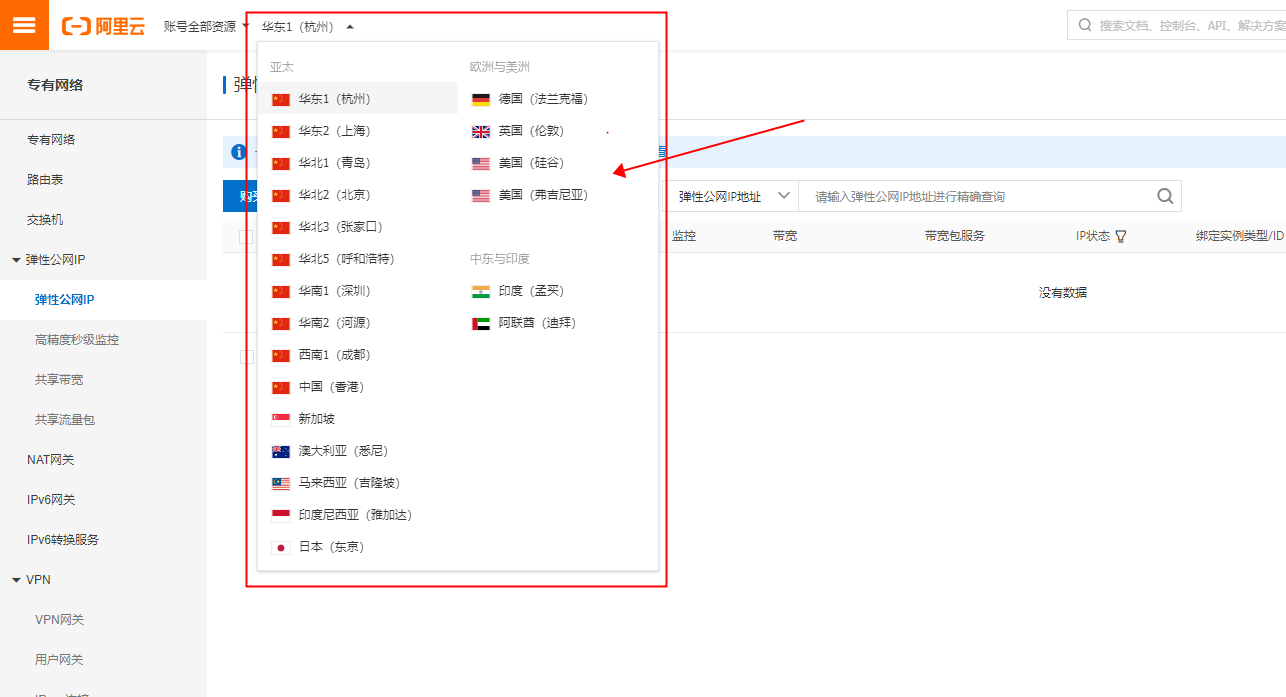
Task: Open the 账号全部资源 account resources dropdown
Action: pos(207,26)
